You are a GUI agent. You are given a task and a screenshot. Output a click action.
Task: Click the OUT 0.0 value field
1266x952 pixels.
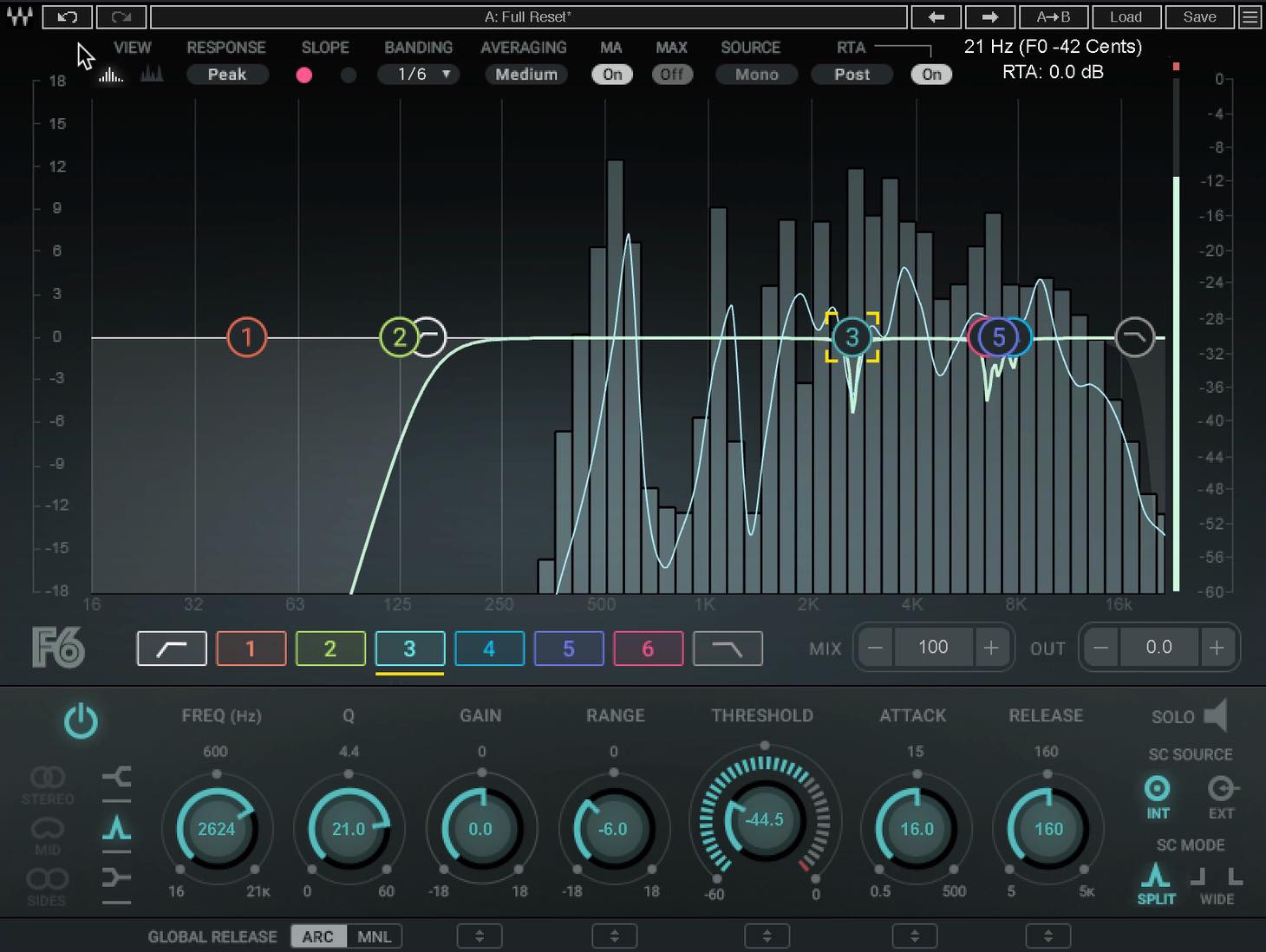pos(1158,648)
